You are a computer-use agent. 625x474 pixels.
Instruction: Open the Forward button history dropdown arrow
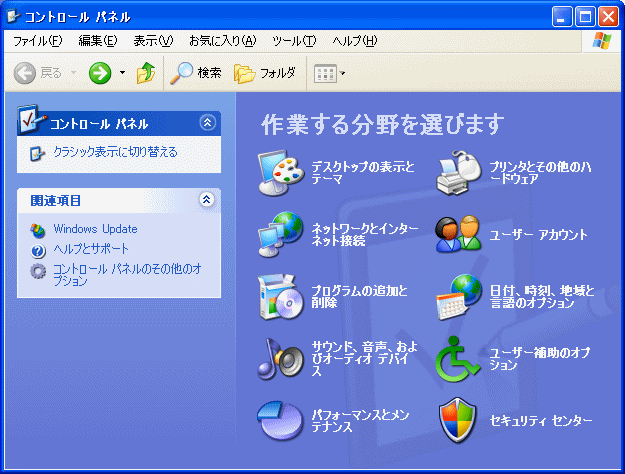pos(122,73)
